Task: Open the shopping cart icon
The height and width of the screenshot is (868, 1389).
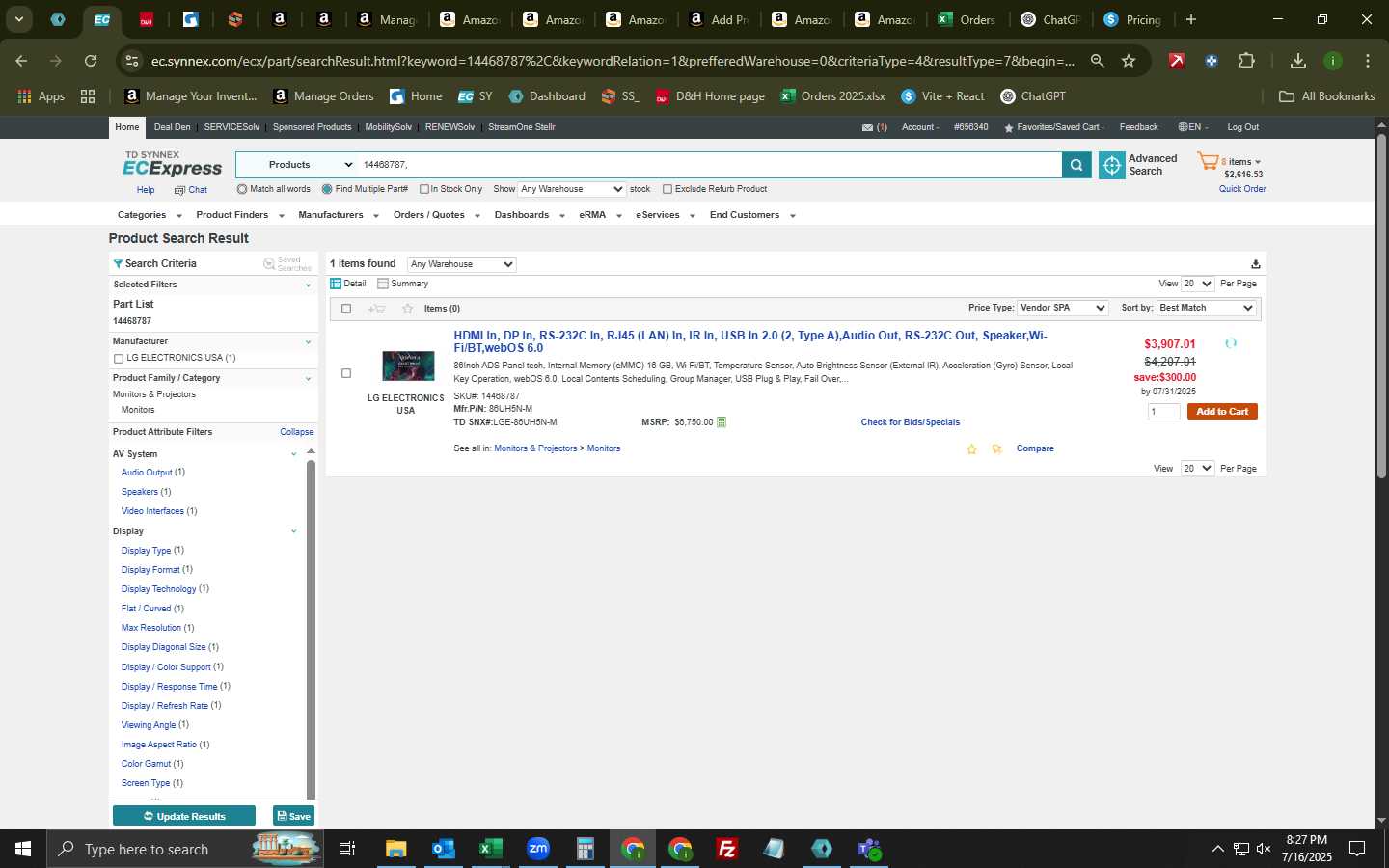Action: point(1208,161)
